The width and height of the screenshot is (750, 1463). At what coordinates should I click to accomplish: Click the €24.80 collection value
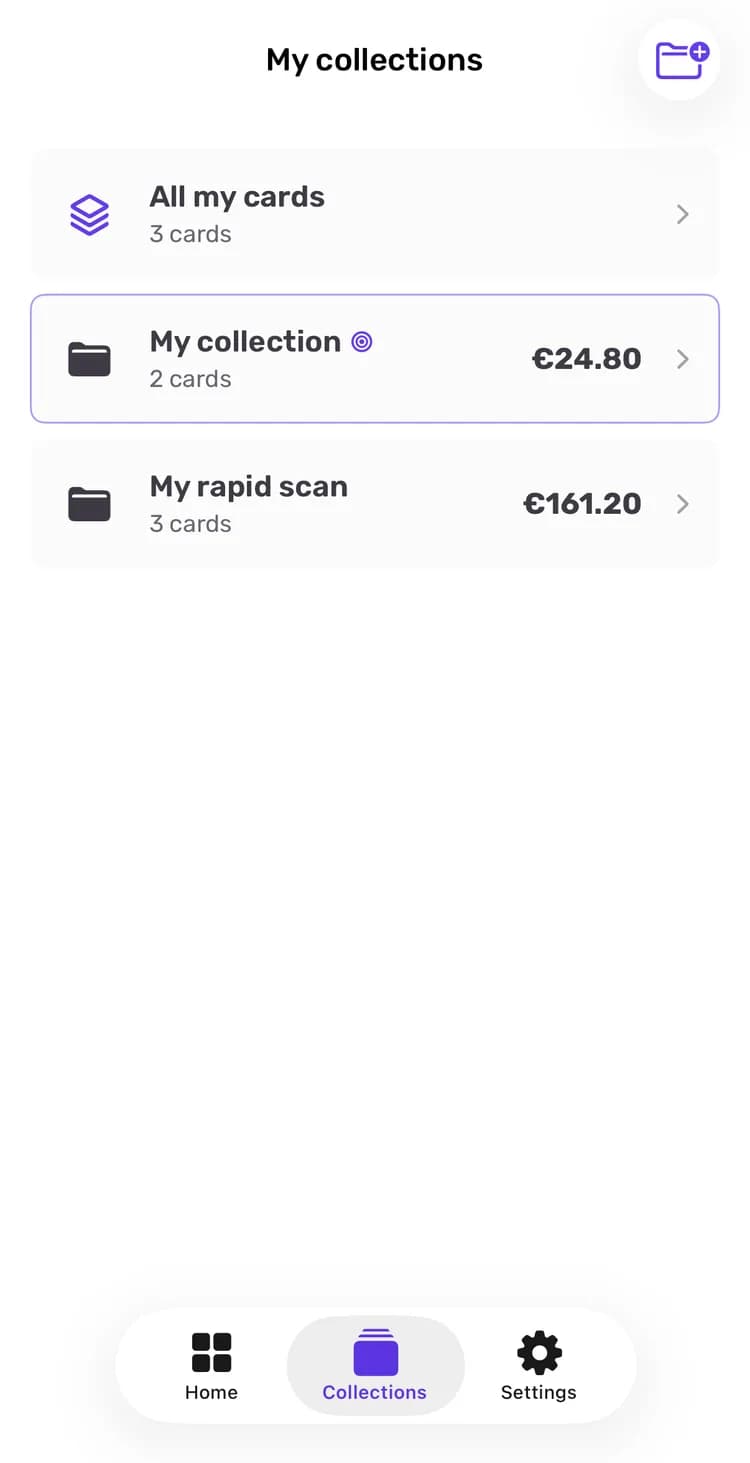pos(586,359)
